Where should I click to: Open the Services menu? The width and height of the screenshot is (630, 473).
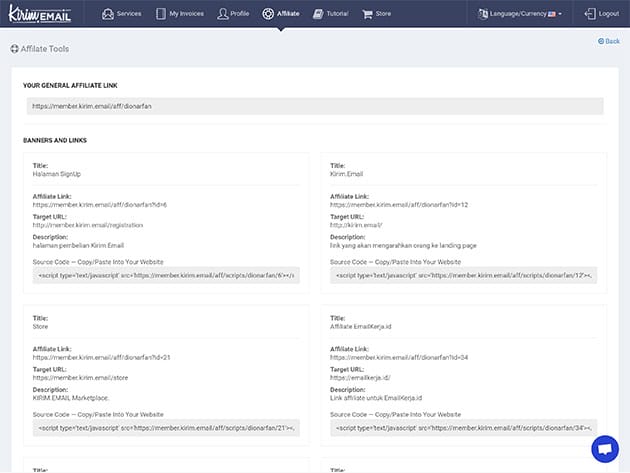coord(122,14)
